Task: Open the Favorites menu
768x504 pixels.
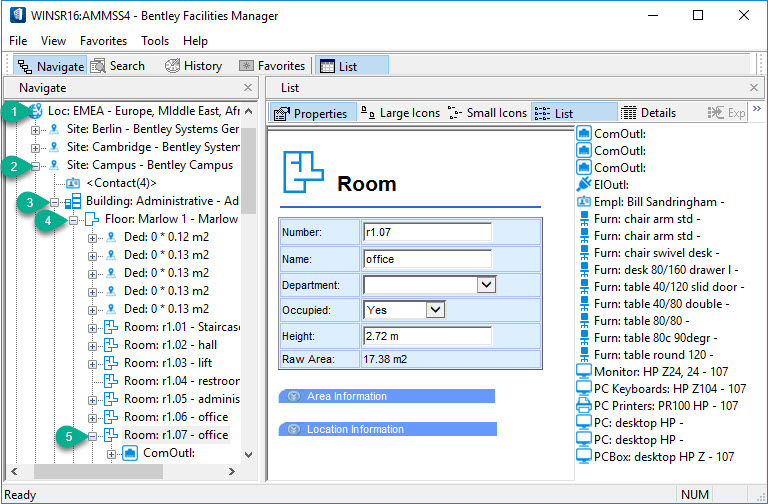Action: tap(103, 41)
